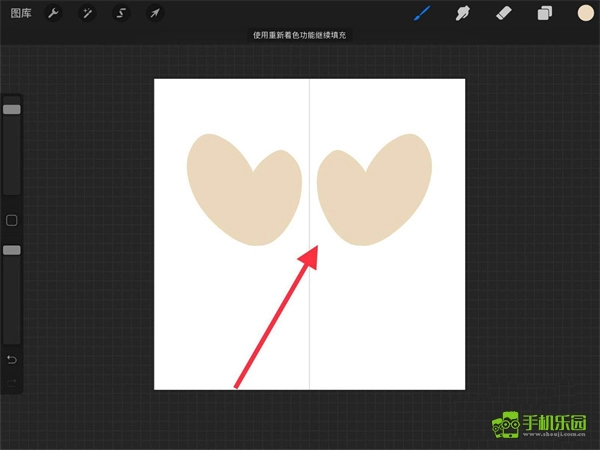Undo the last action with sidebar arrow
The height and width of the screenshot is (450, 600).
click(x=12, y=359)
